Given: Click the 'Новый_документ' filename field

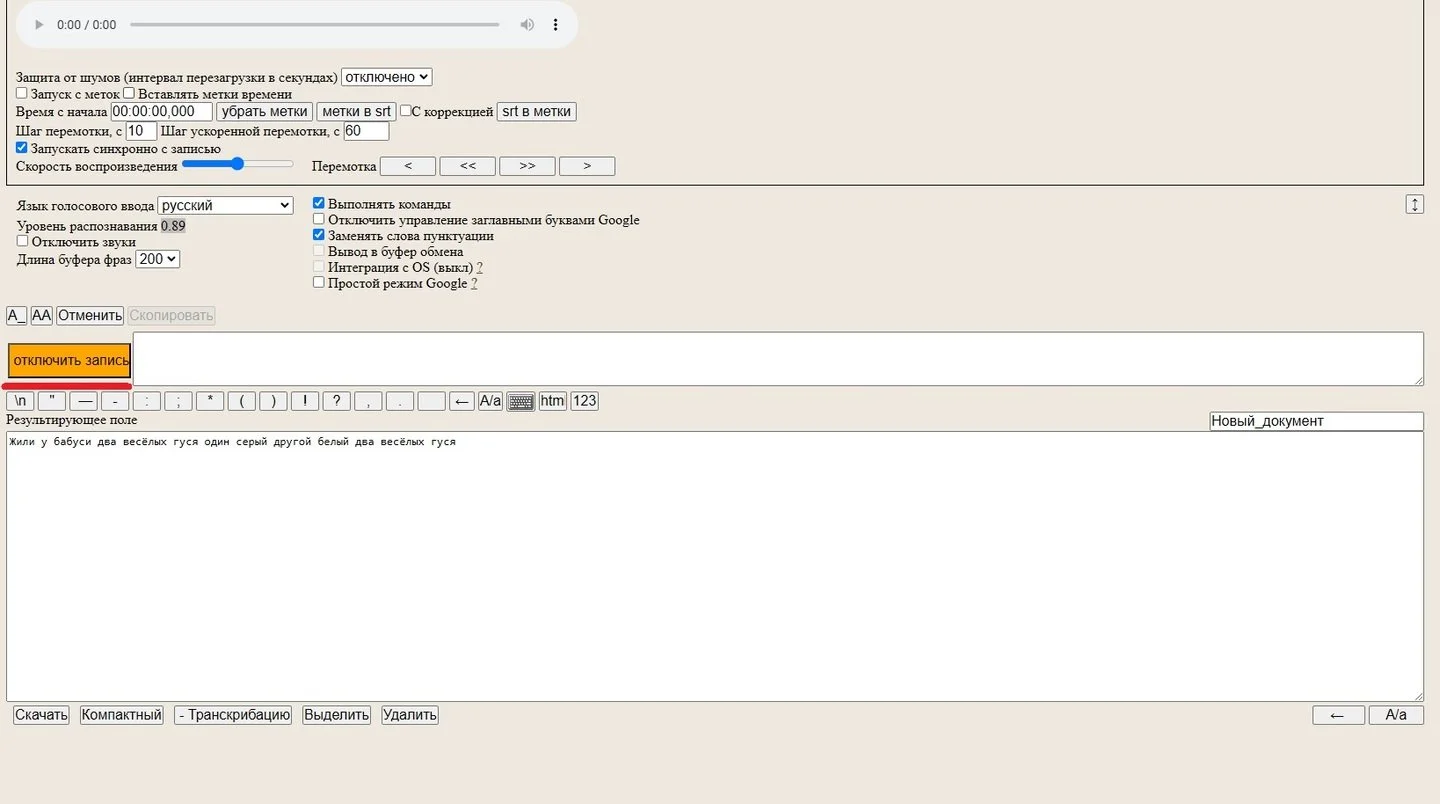Looking at the screenshot, I should pyautogui.click(x=1316, y=421).
